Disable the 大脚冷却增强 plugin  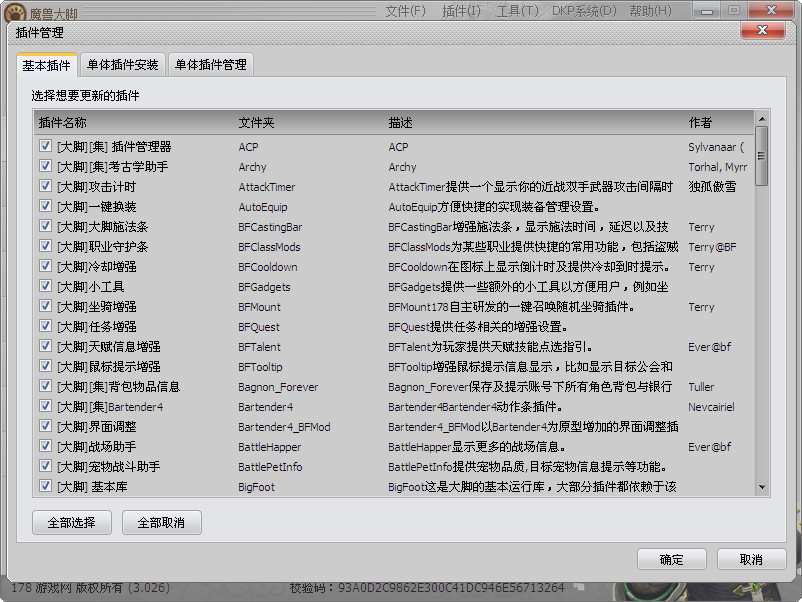point(45,266)
